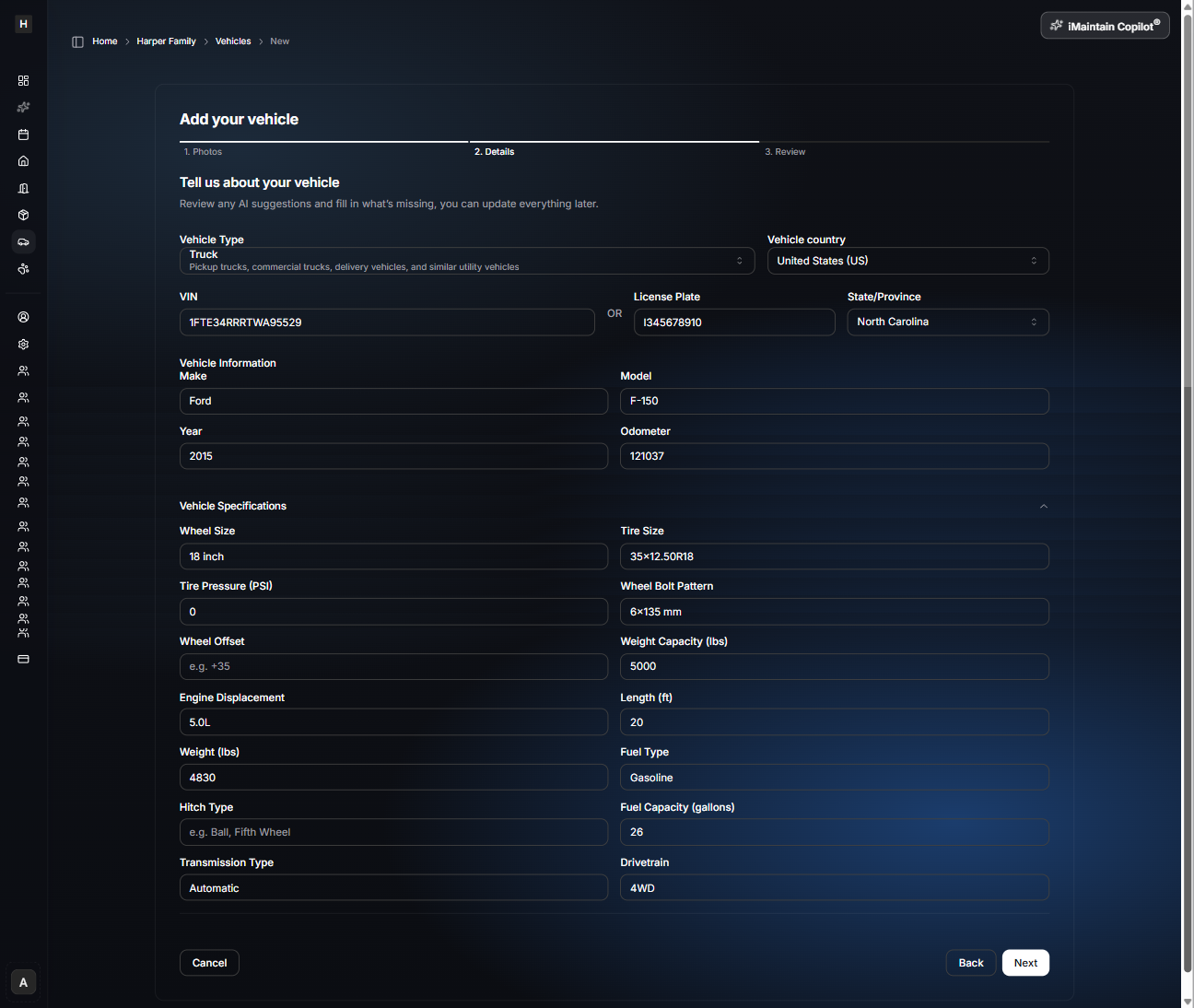Click the Harper Family breadcrumb link
1194x1008 pixels.
pyautogui.click(x=166, y=41)
